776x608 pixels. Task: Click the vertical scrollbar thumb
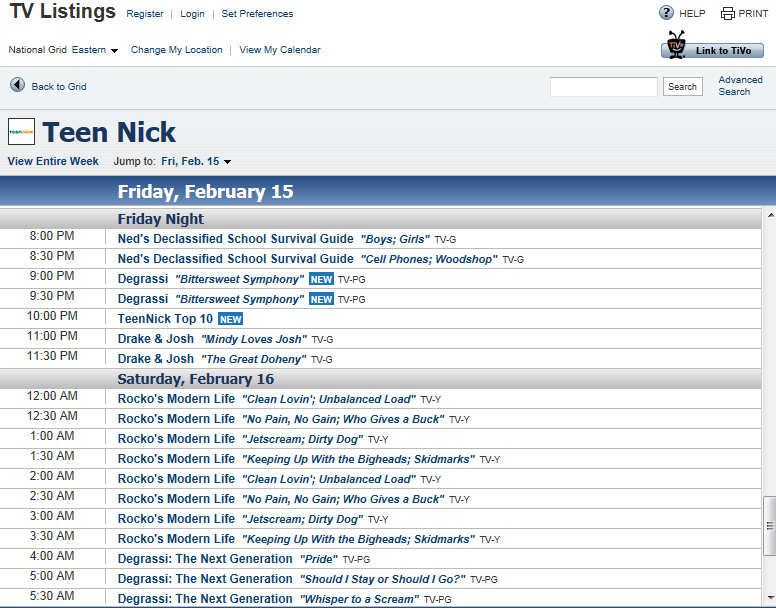click(x=769, y=525)
